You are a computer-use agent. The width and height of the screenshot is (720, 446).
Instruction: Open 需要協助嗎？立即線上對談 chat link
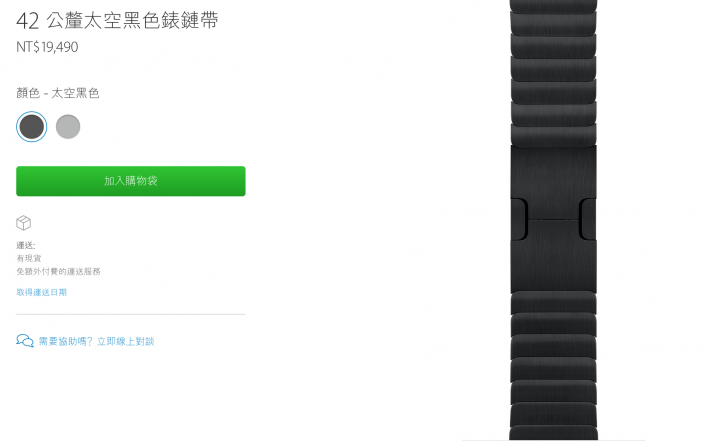click(x=96, y=341)
